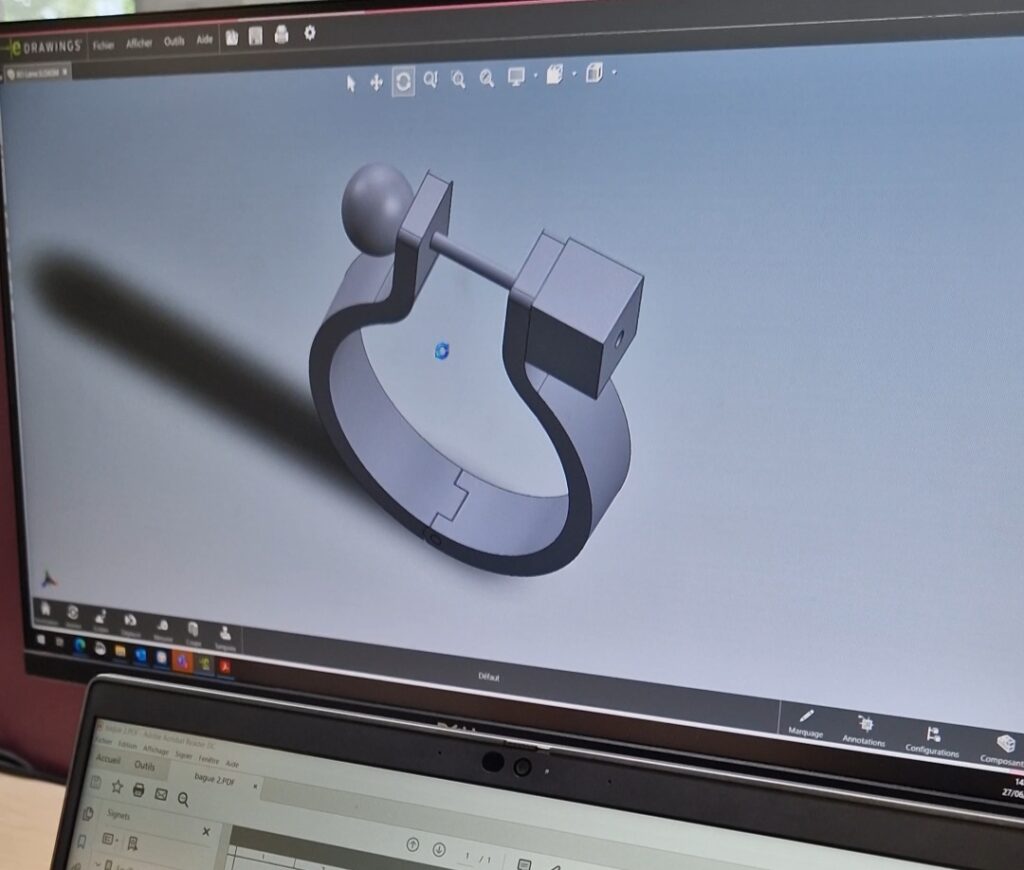Open the Configurations panel
The image size is (1024, 870).
932,741
